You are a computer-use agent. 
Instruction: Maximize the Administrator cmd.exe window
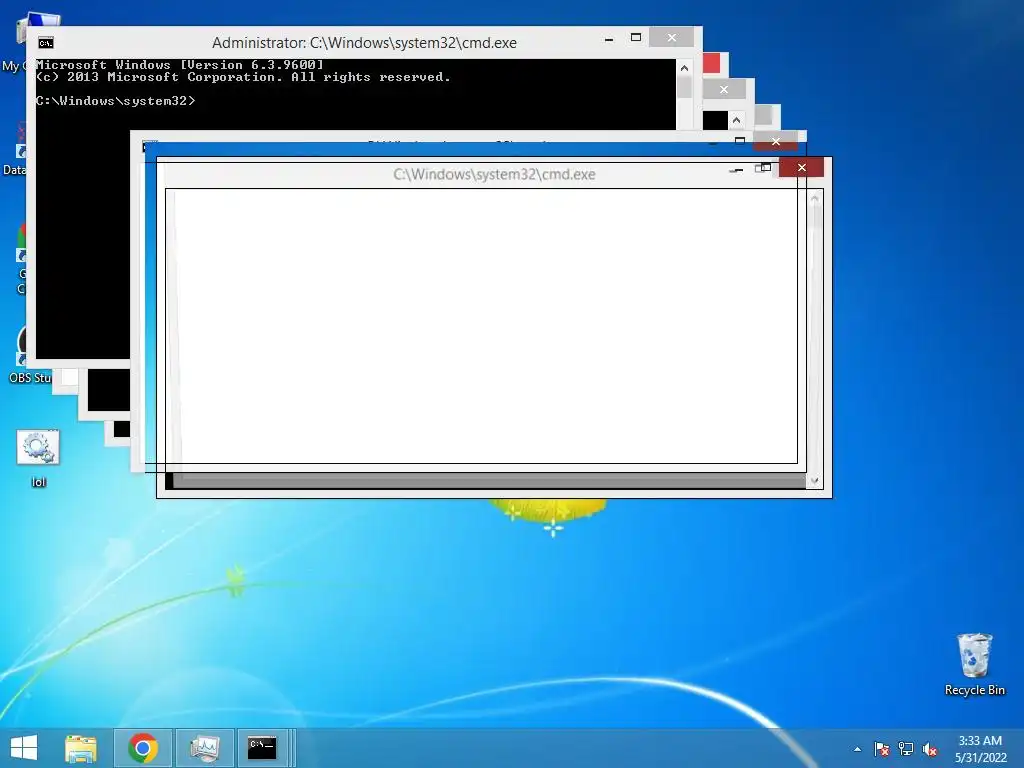[x=635, y=38]
